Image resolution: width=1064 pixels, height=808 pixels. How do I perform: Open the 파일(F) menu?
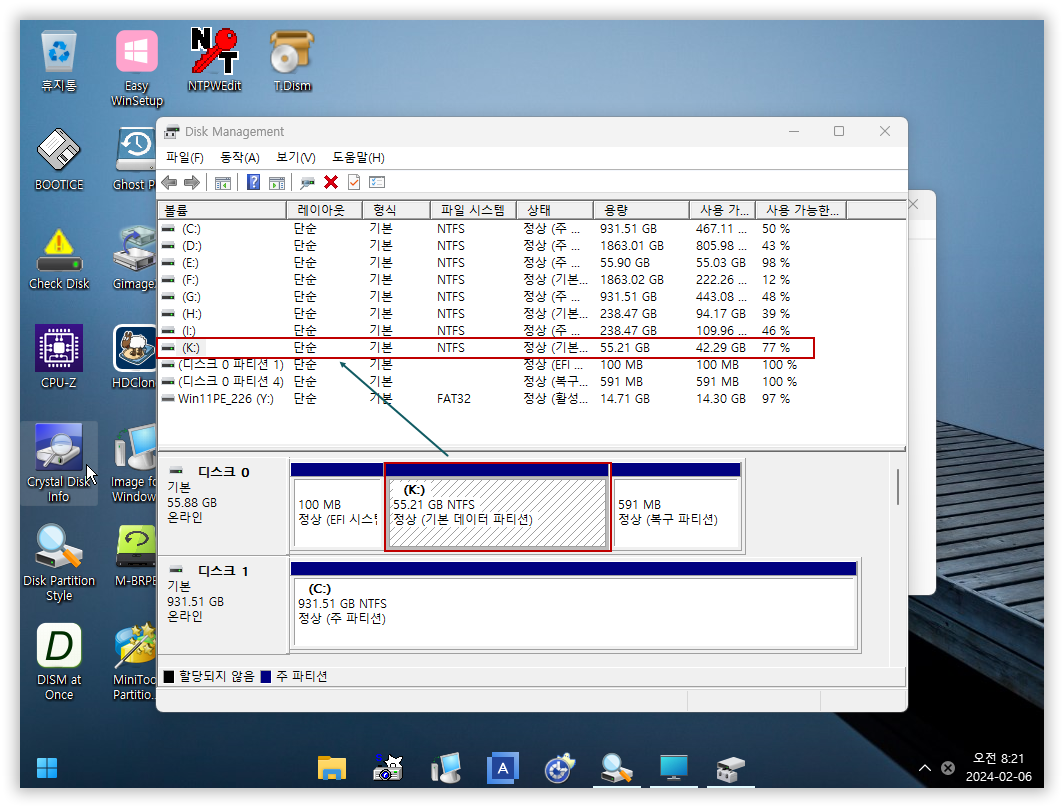click(185, 157)
